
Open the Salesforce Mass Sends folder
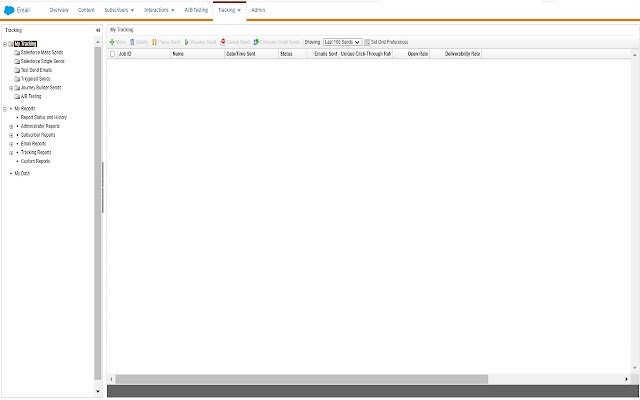(42, 52)
